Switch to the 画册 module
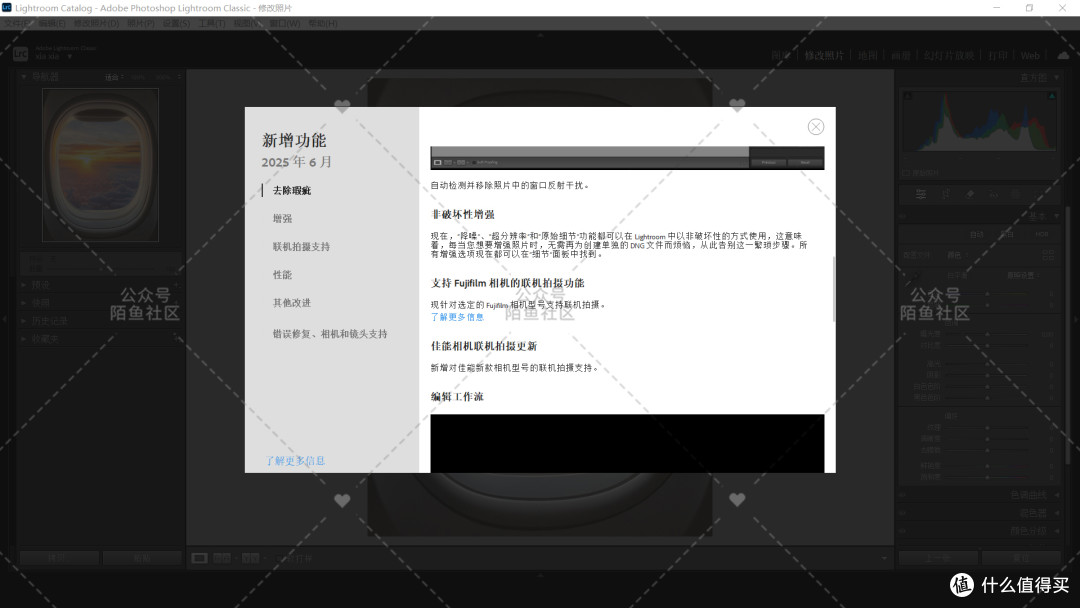The height and width of the screenshot is (608, 1080). click(x=901, y=56)
